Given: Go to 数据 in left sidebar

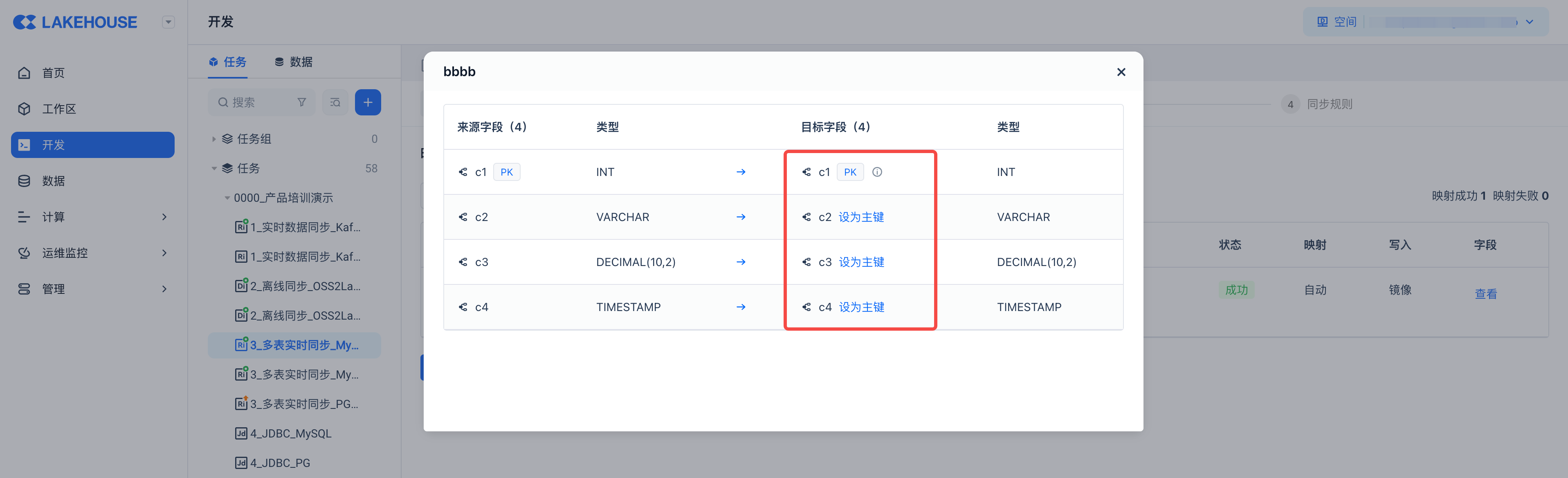Looking at the screenshot, I should [x=53, y=181].
